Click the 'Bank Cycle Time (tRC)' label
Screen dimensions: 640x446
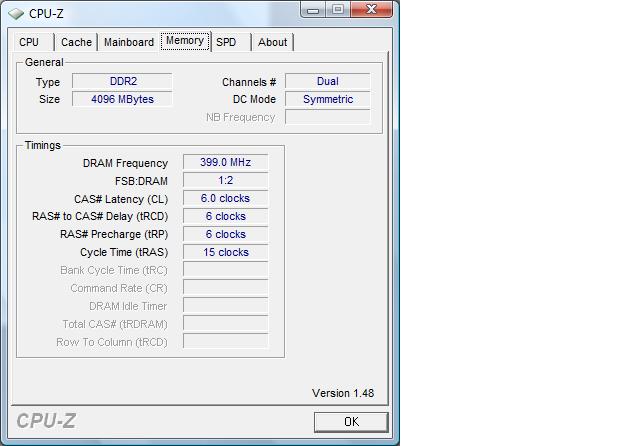pyautogui.click(x=114, y=271)
